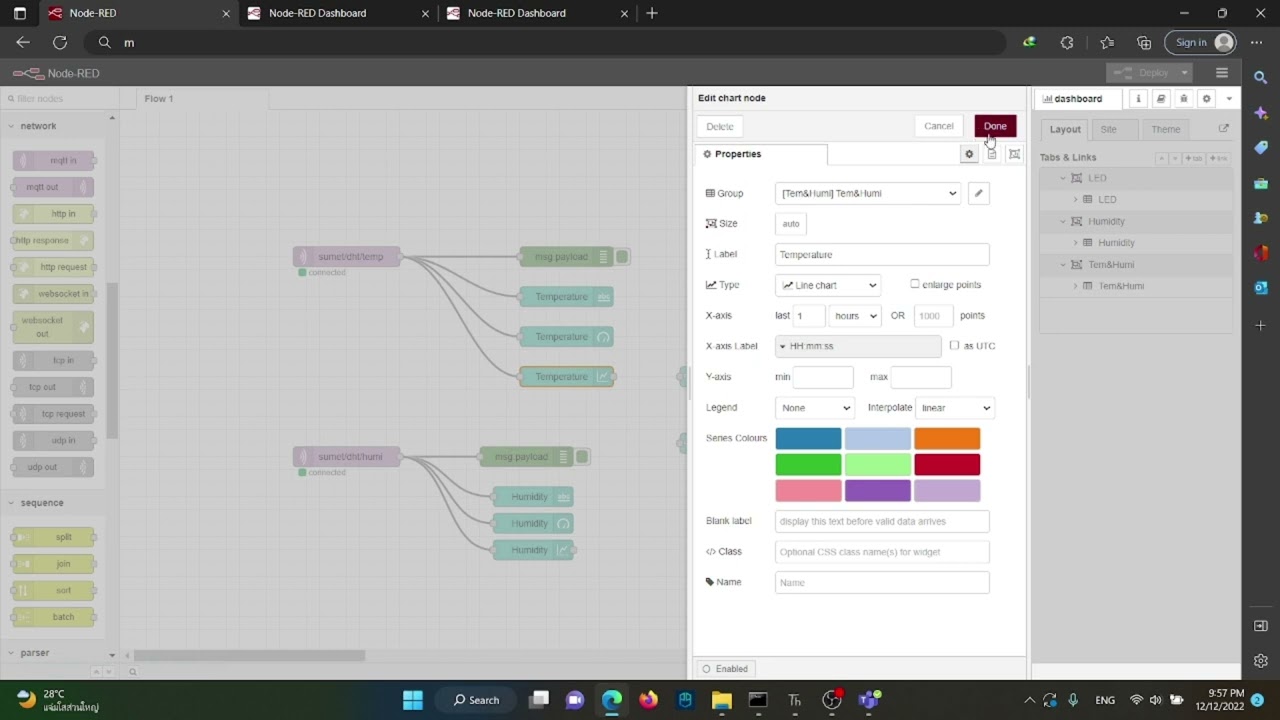This screenshot has height=720, width=1280.
Task: Open browser favorites star icon
Action: pos(1107,42)
